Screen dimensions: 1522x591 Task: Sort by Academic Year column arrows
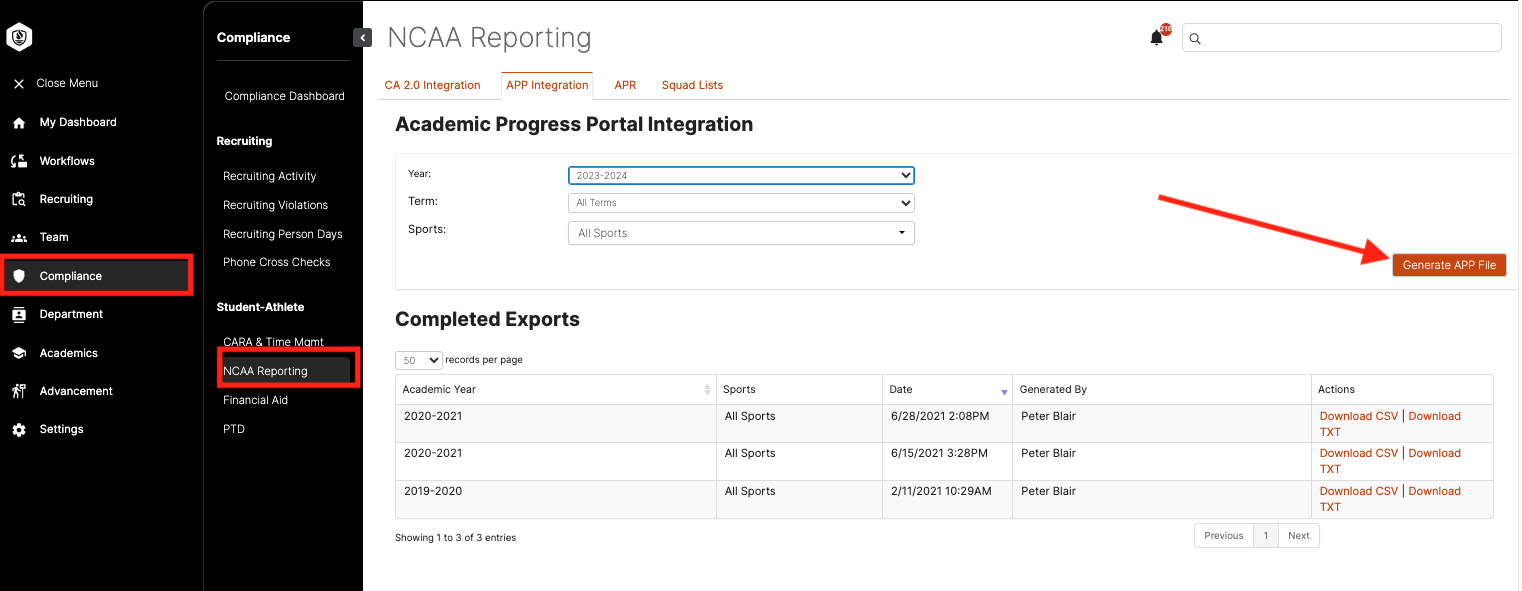coord(707,390)
